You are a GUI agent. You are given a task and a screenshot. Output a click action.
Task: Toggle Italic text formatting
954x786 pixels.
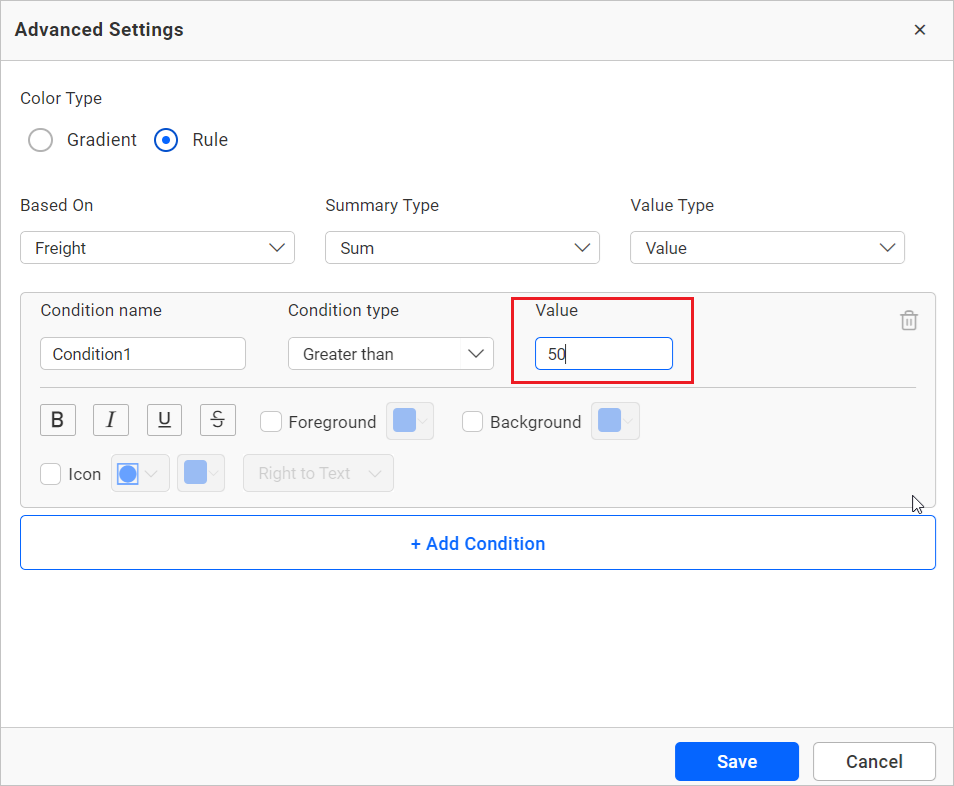click(111, 421)
